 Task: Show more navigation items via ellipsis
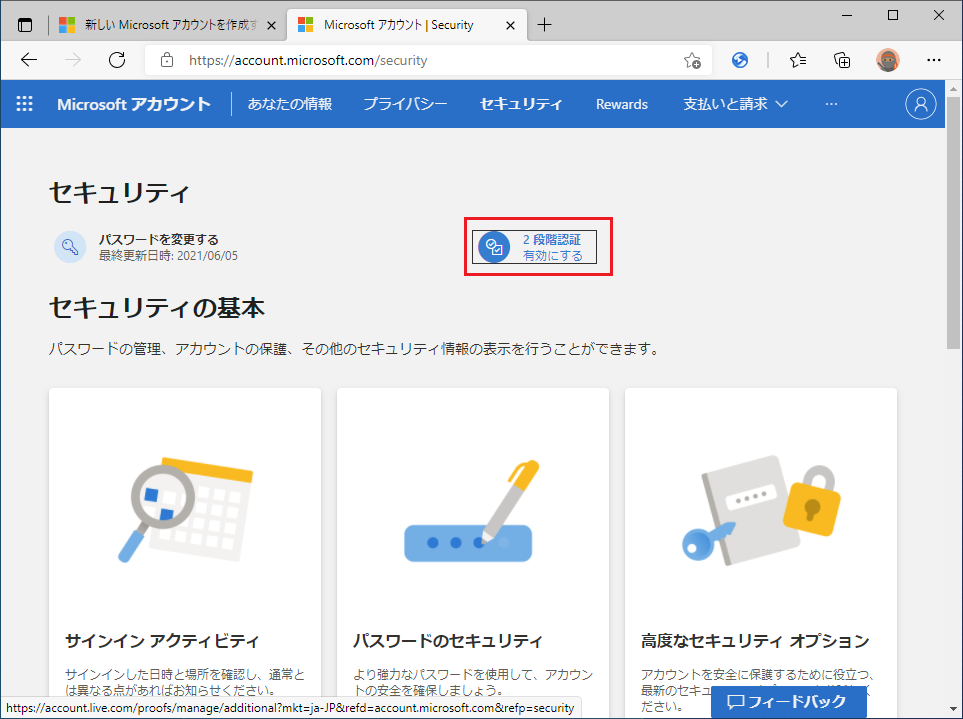coord(831,104)
